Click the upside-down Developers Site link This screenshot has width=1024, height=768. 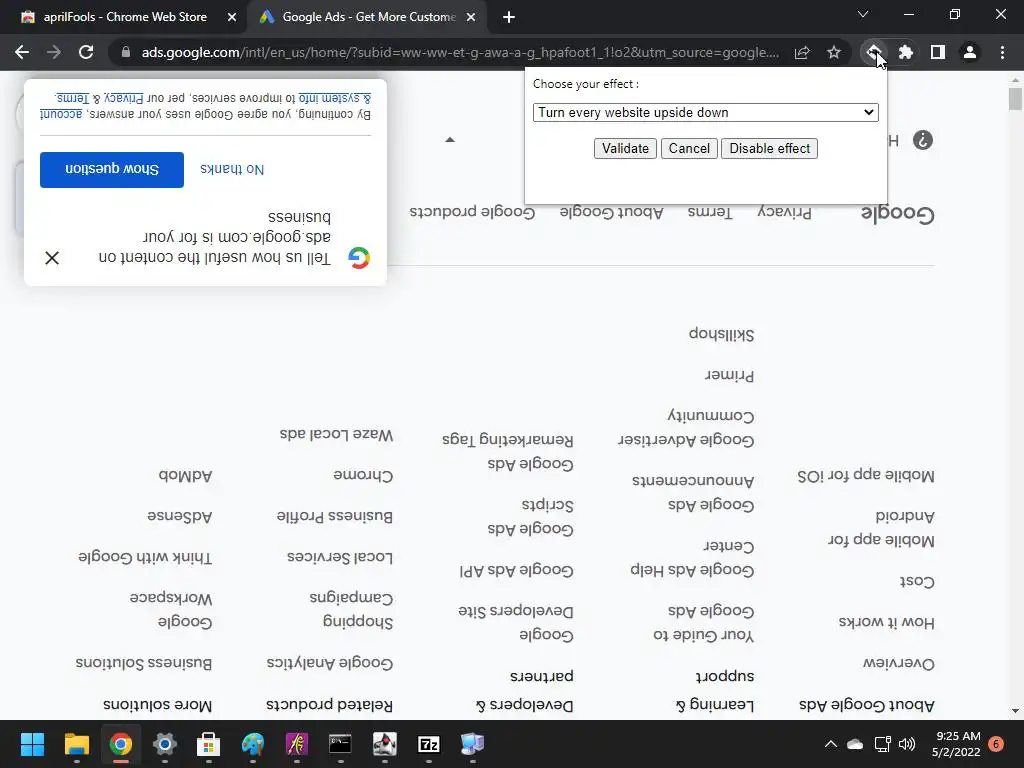pos(516,611)
